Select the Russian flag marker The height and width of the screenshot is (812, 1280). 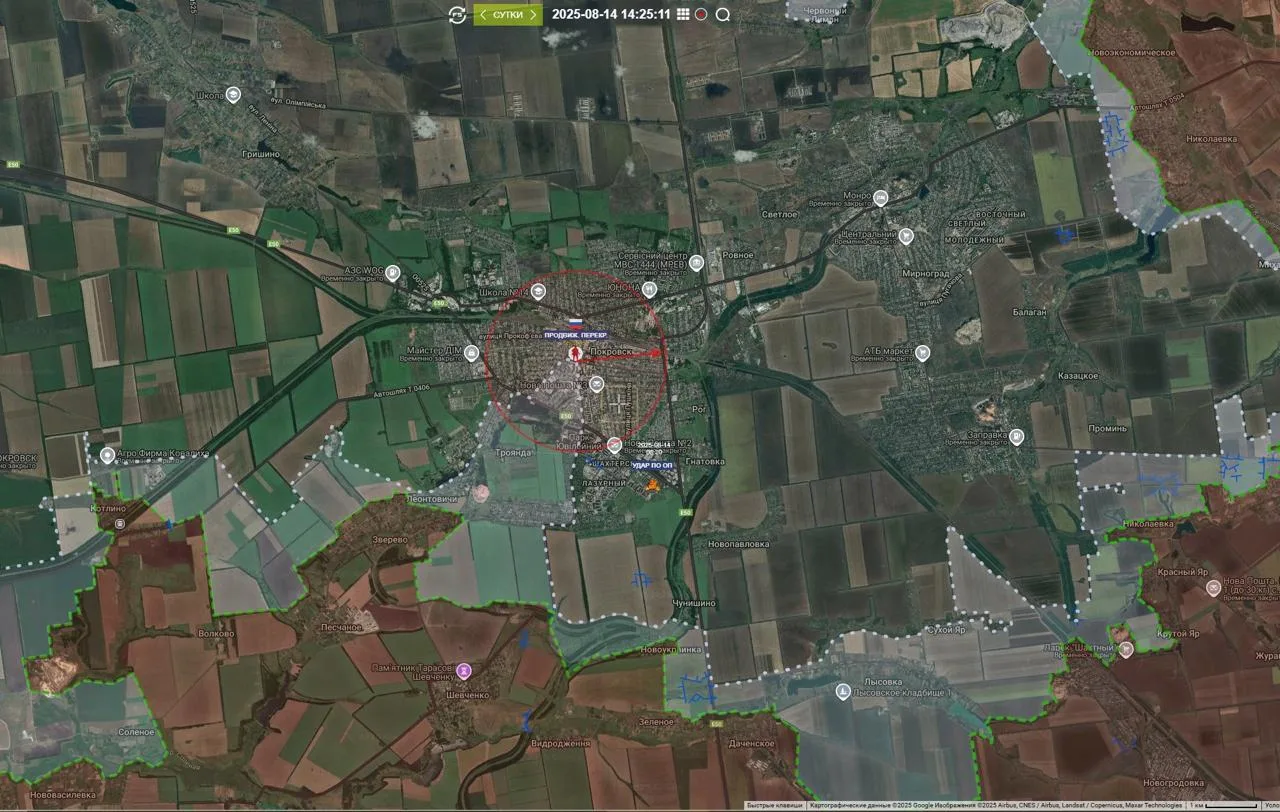tap(575, 322)
